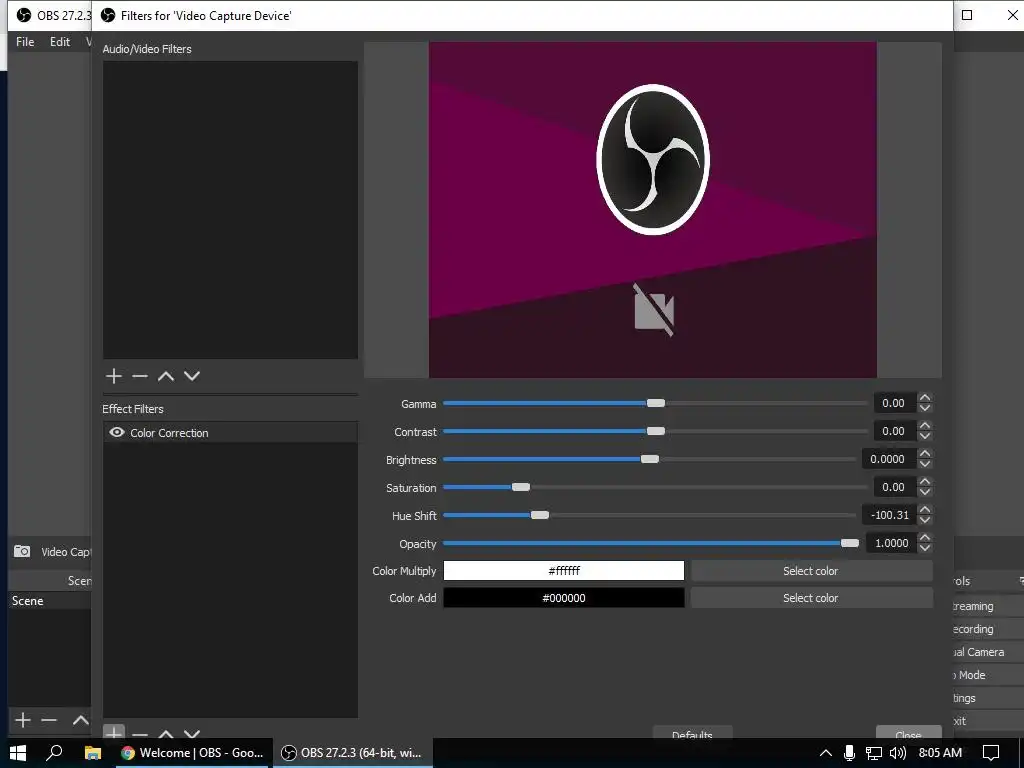Click the Opacity slider handle
Viewport: 1024px width, 768px height.
[850, 543]
